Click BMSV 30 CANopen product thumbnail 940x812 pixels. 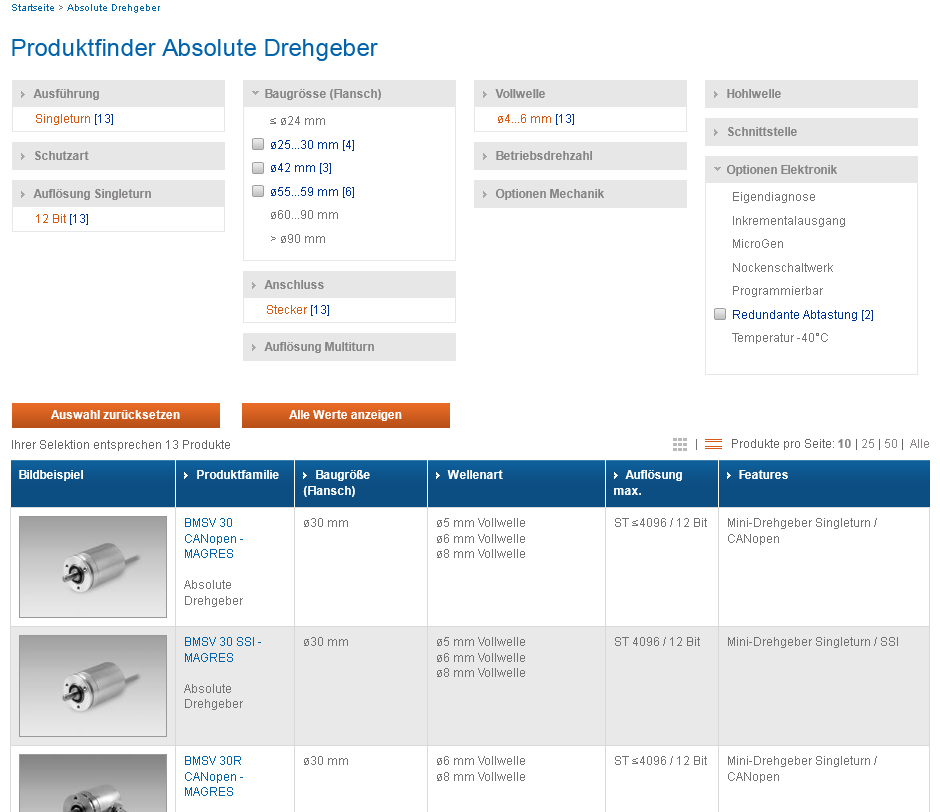pos(93,567)
